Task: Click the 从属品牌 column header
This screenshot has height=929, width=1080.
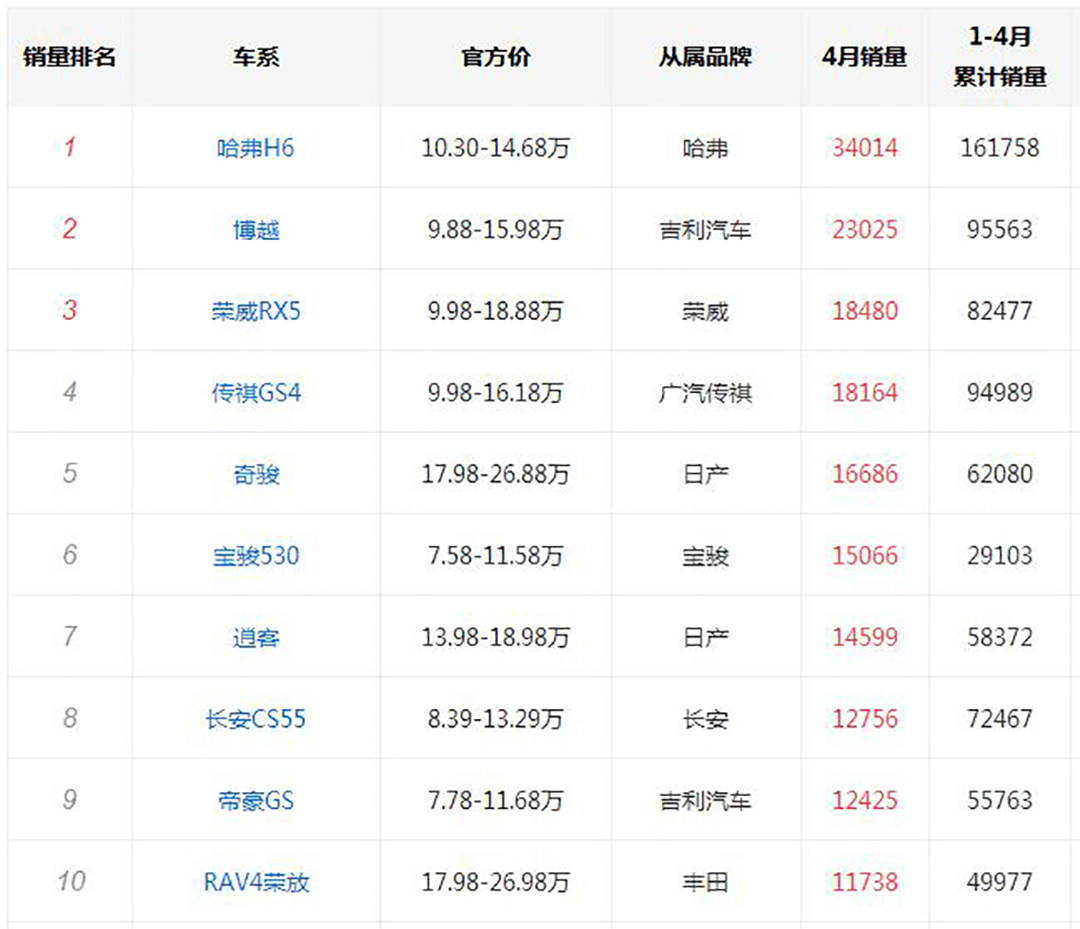Action: point(705,57)
